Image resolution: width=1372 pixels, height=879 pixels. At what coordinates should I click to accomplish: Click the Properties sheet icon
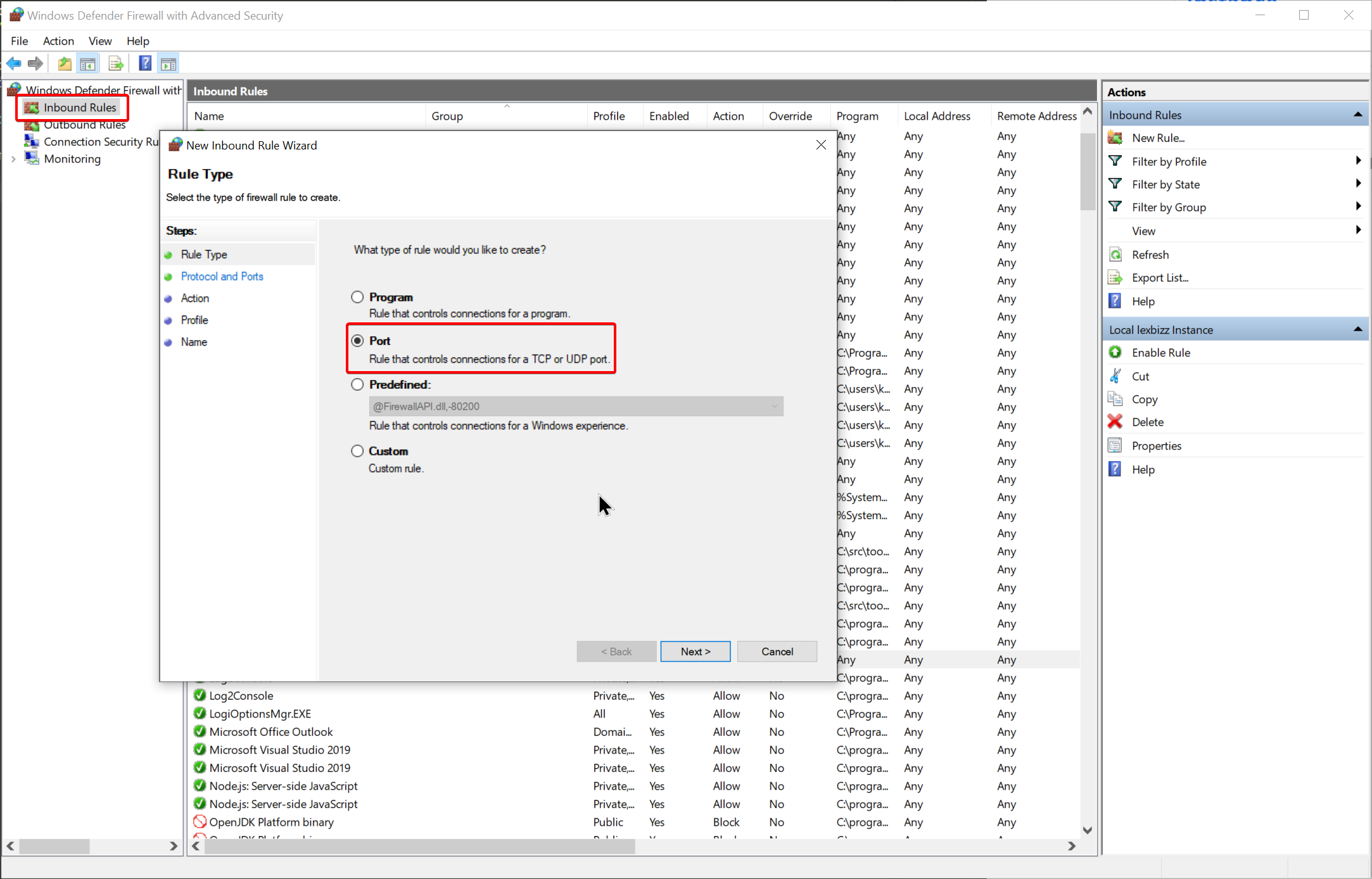(1115, 445)
